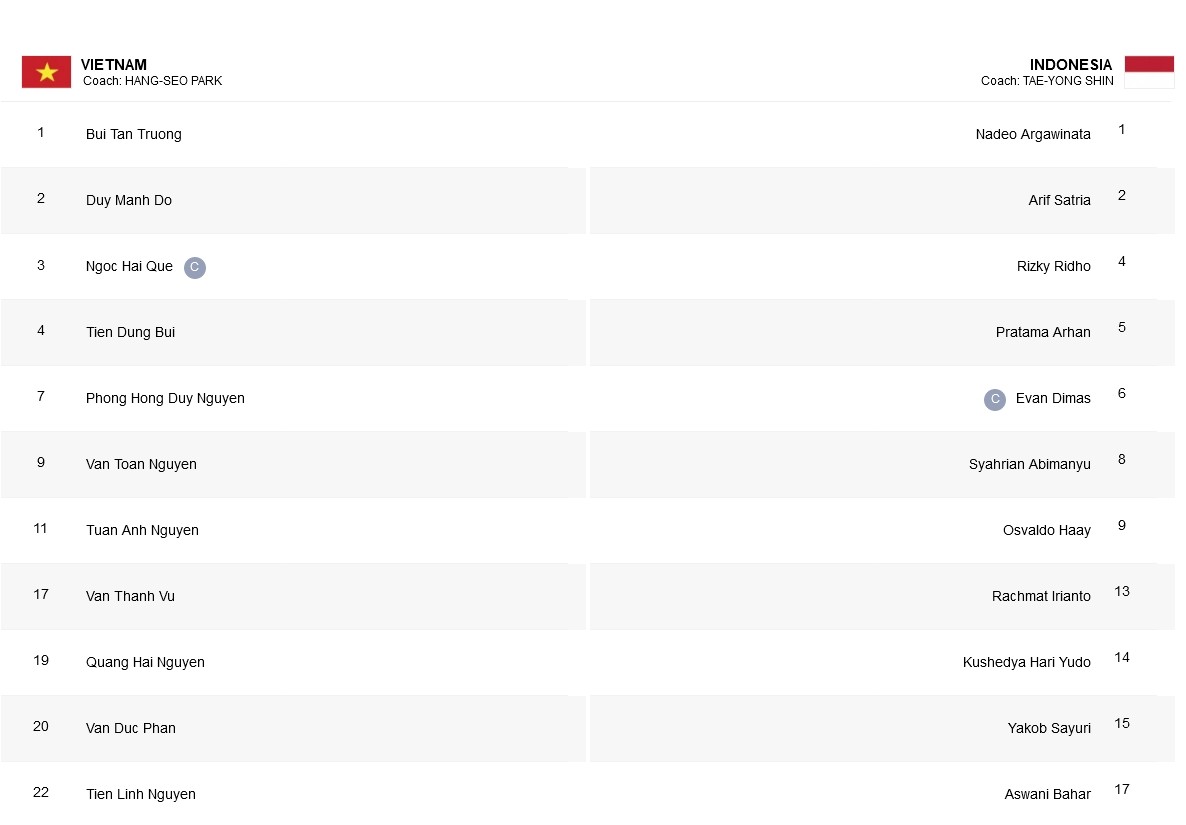The height and width of the screenshot is (825, 1186).
Task: Open player Osvaldo Haay
Action: click(x=1047, y=530)
